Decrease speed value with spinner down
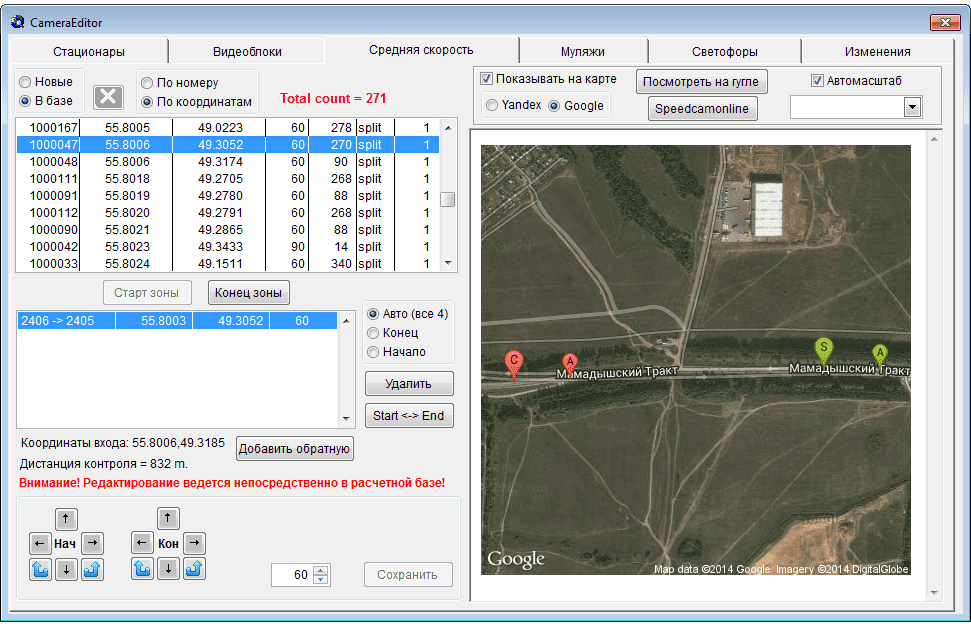This screenshot has width=971, height=624. click(x=320, y=579)
